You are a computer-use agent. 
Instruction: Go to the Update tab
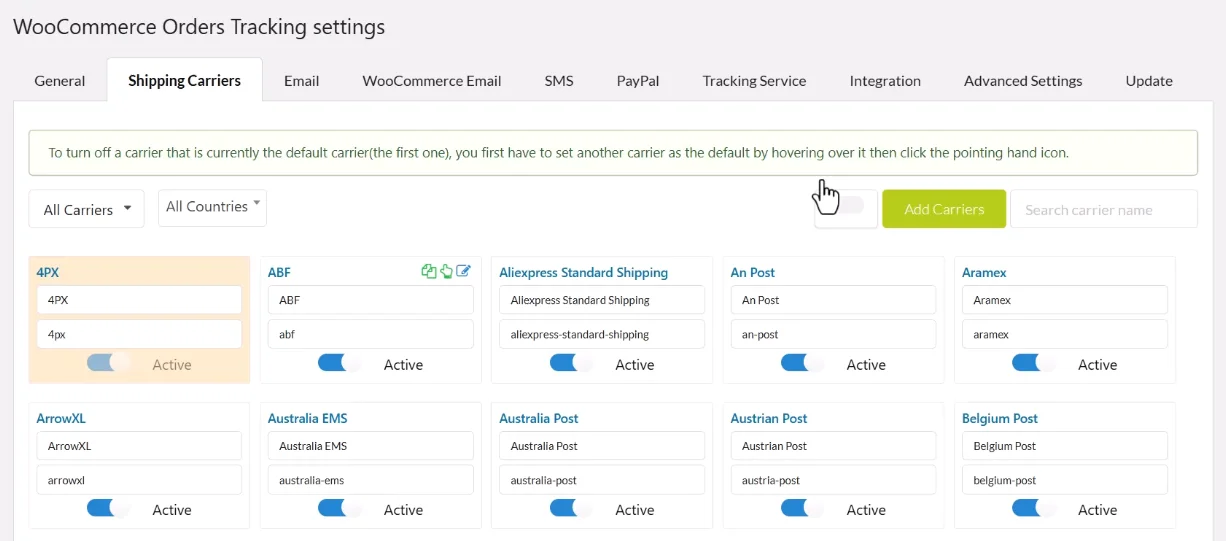click(x=1149, y=80)
